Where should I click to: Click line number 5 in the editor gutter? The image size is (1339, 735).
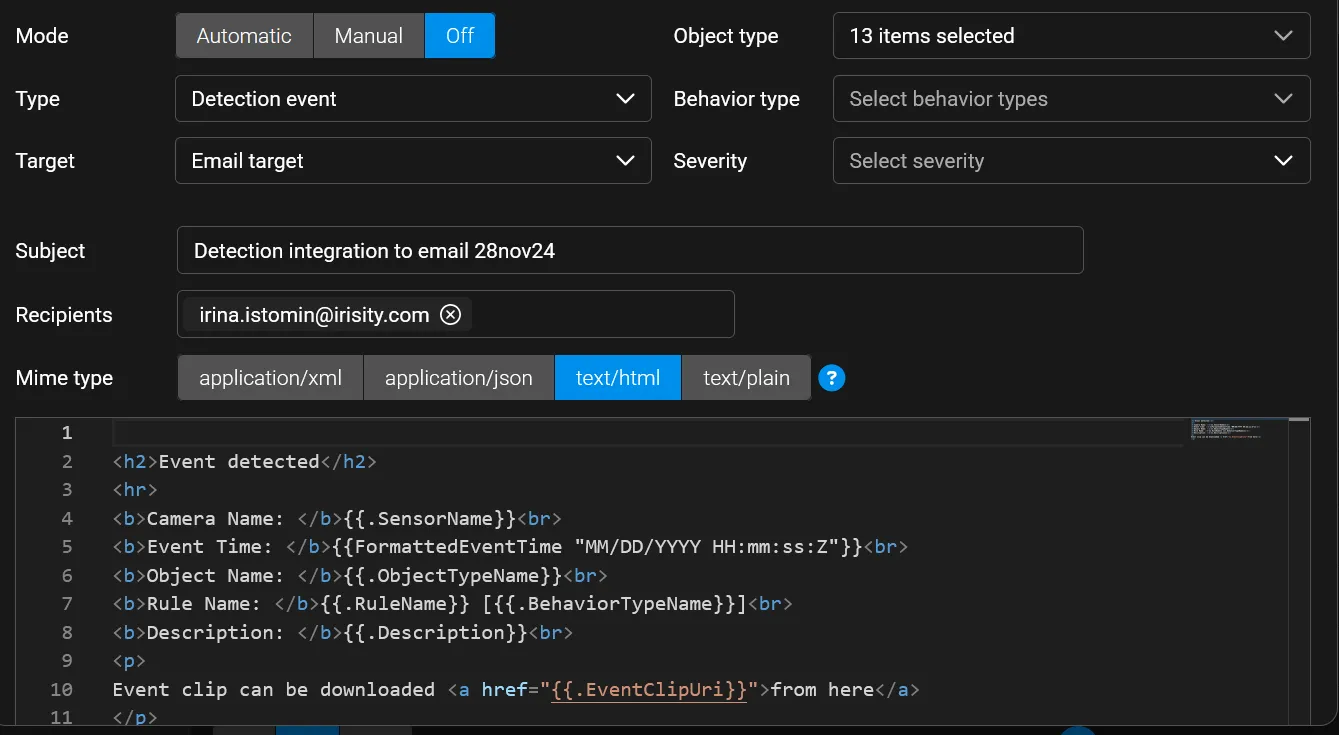[67, 547]
